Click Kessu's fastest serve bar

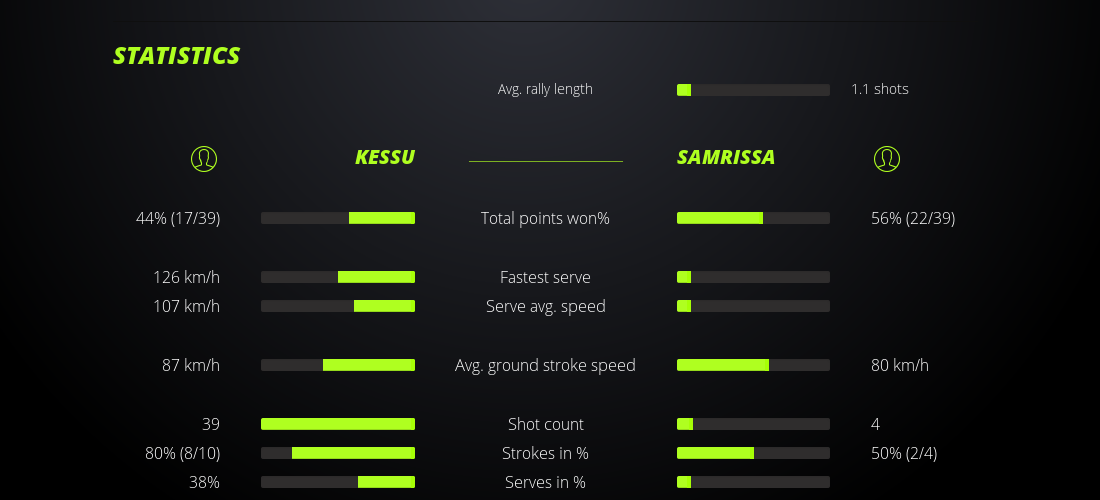click(x=338, y=277)
